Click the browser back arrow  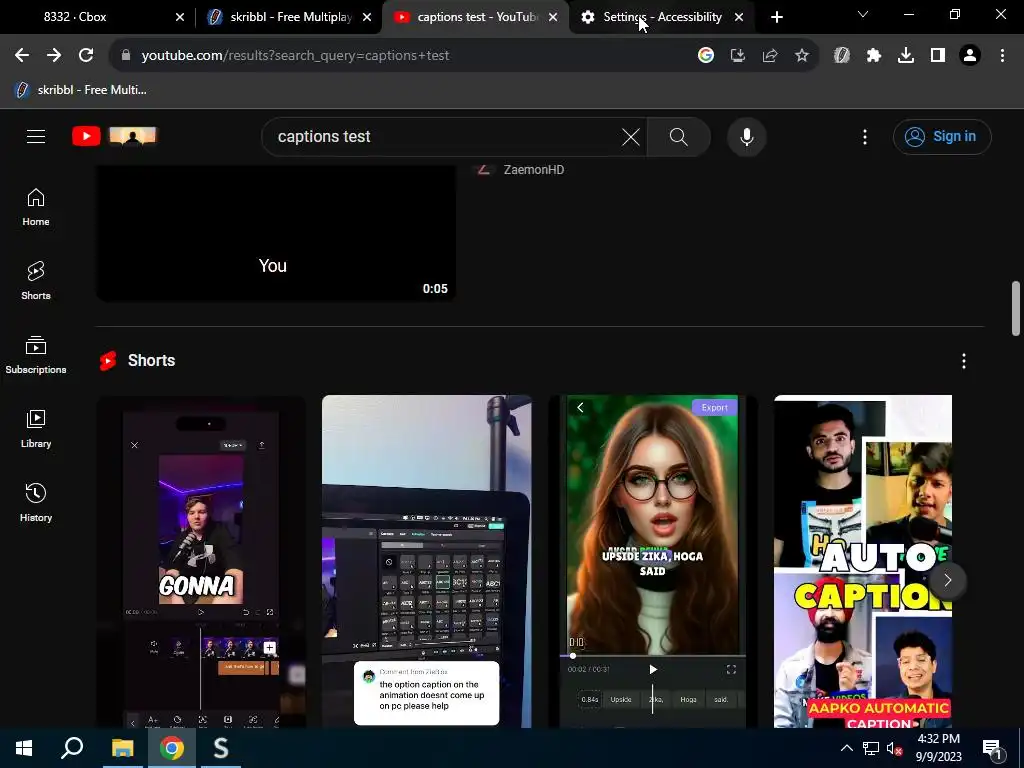pos(22,56)
